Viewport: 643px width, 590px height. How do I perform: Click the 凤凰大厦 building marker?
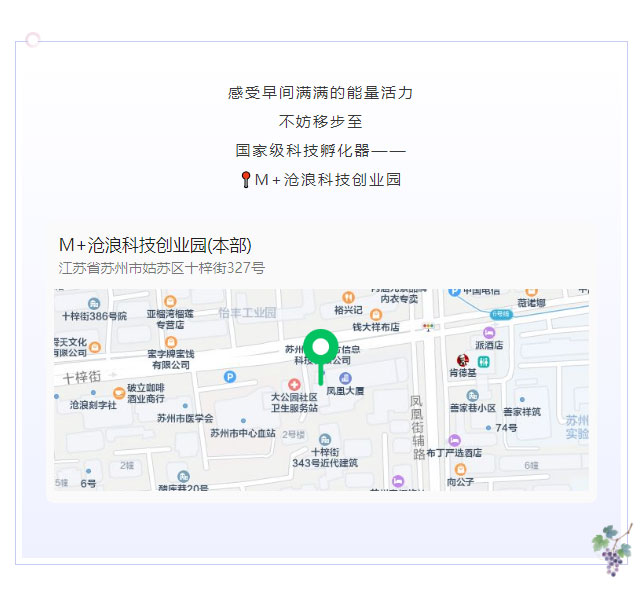point(346,378)
